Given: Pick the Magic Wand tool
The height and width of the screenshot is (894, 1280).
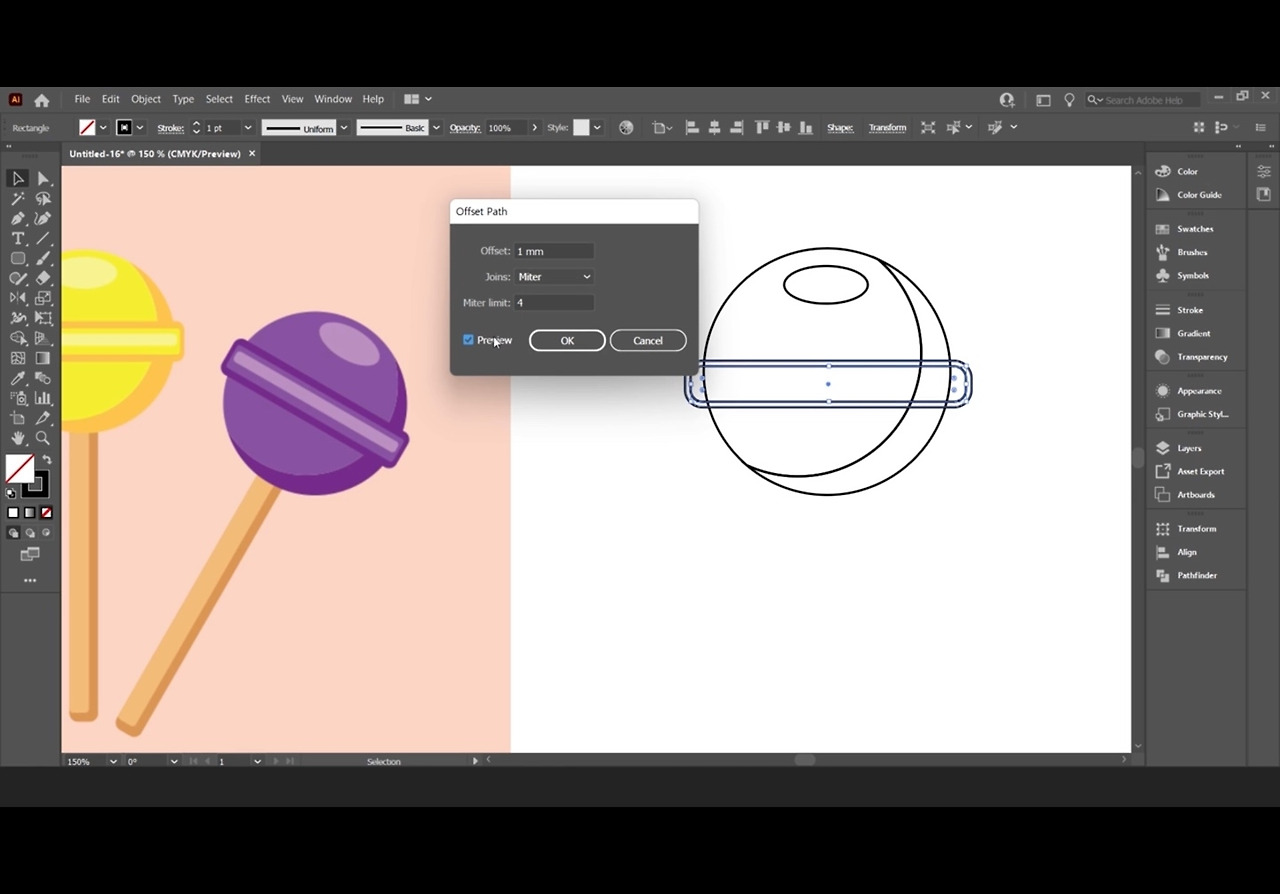Looking at the screenshot, I should tap(18, 198).
